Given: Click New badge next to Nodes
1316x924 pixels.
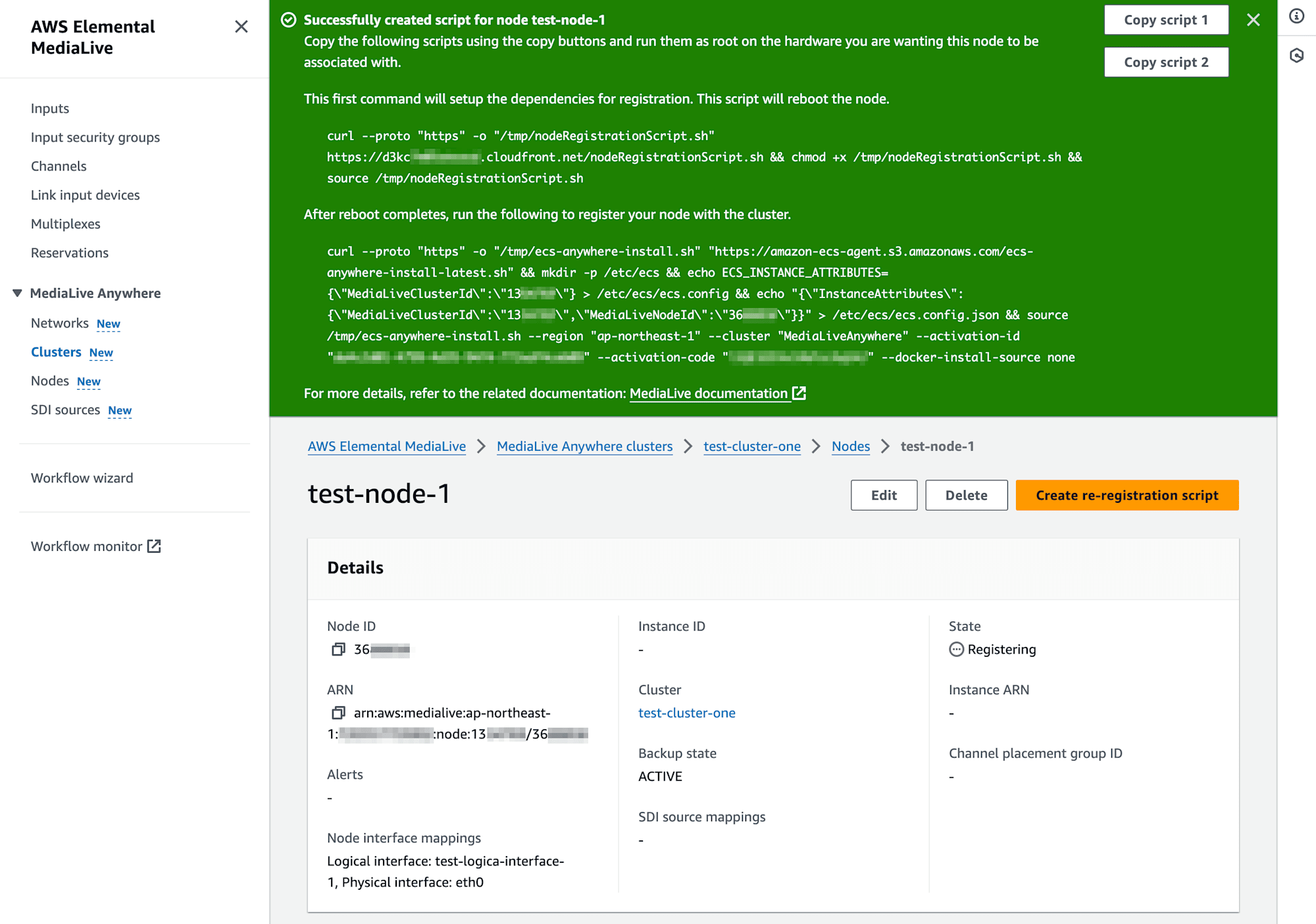Looking at the screenshot, I should coord(89,382).
